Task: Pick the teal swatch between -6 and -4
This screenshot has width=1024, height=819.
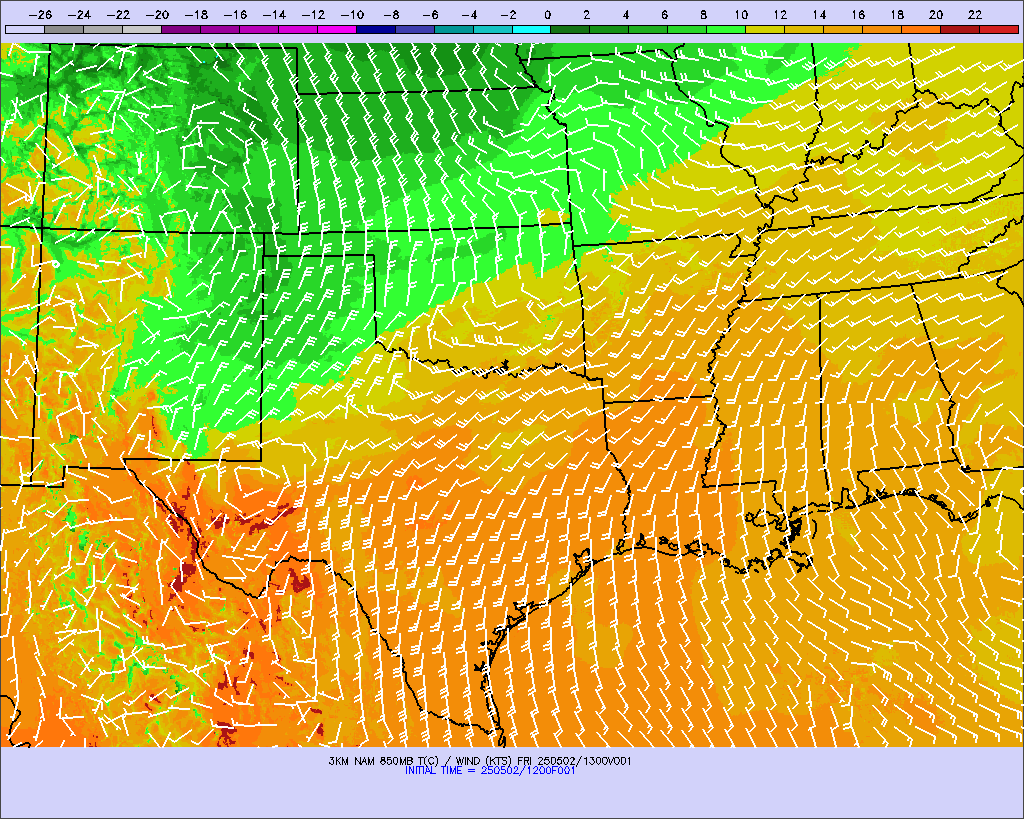Action: click(454, 29)
